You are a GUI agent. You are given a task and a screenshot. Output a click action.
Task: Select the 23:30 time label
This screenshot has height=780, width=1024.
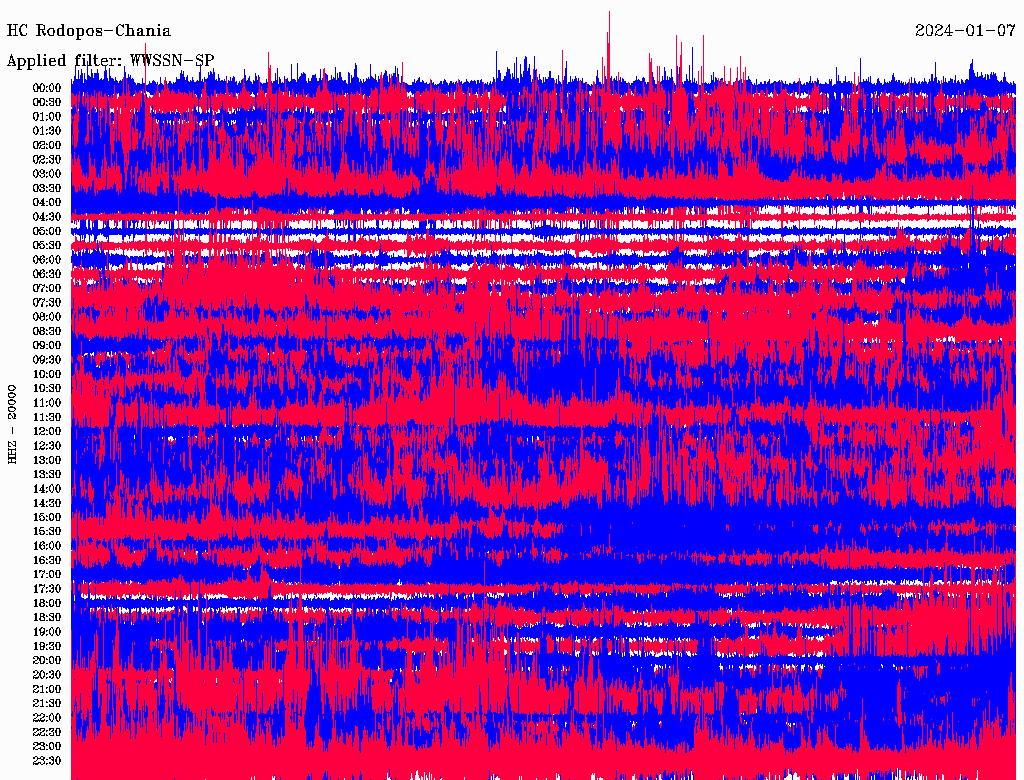(x=47, y=761)
